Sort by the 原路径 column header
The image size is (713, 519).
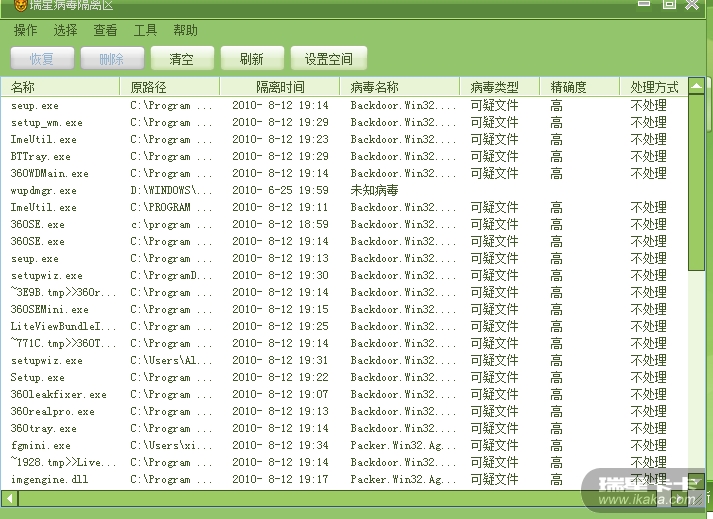[x=170, y=87]
